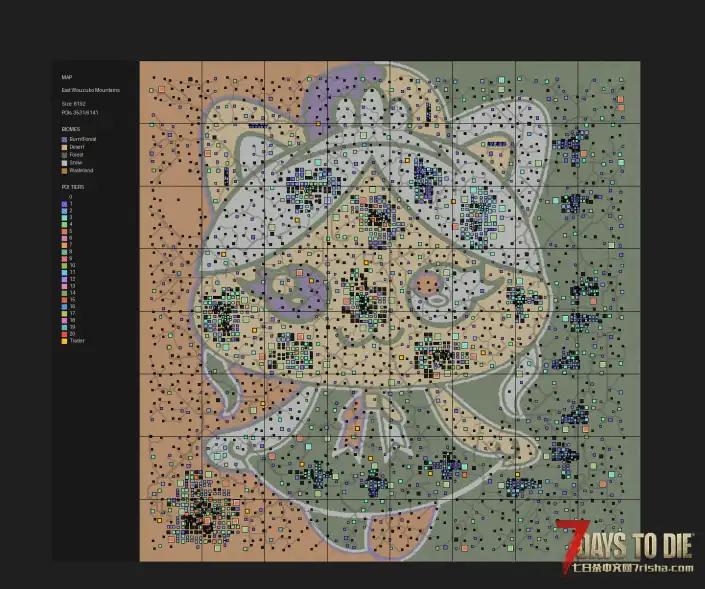705x589 pixels.
Task: Select the POI tier 20 color swatch
Action: (64, 334)
